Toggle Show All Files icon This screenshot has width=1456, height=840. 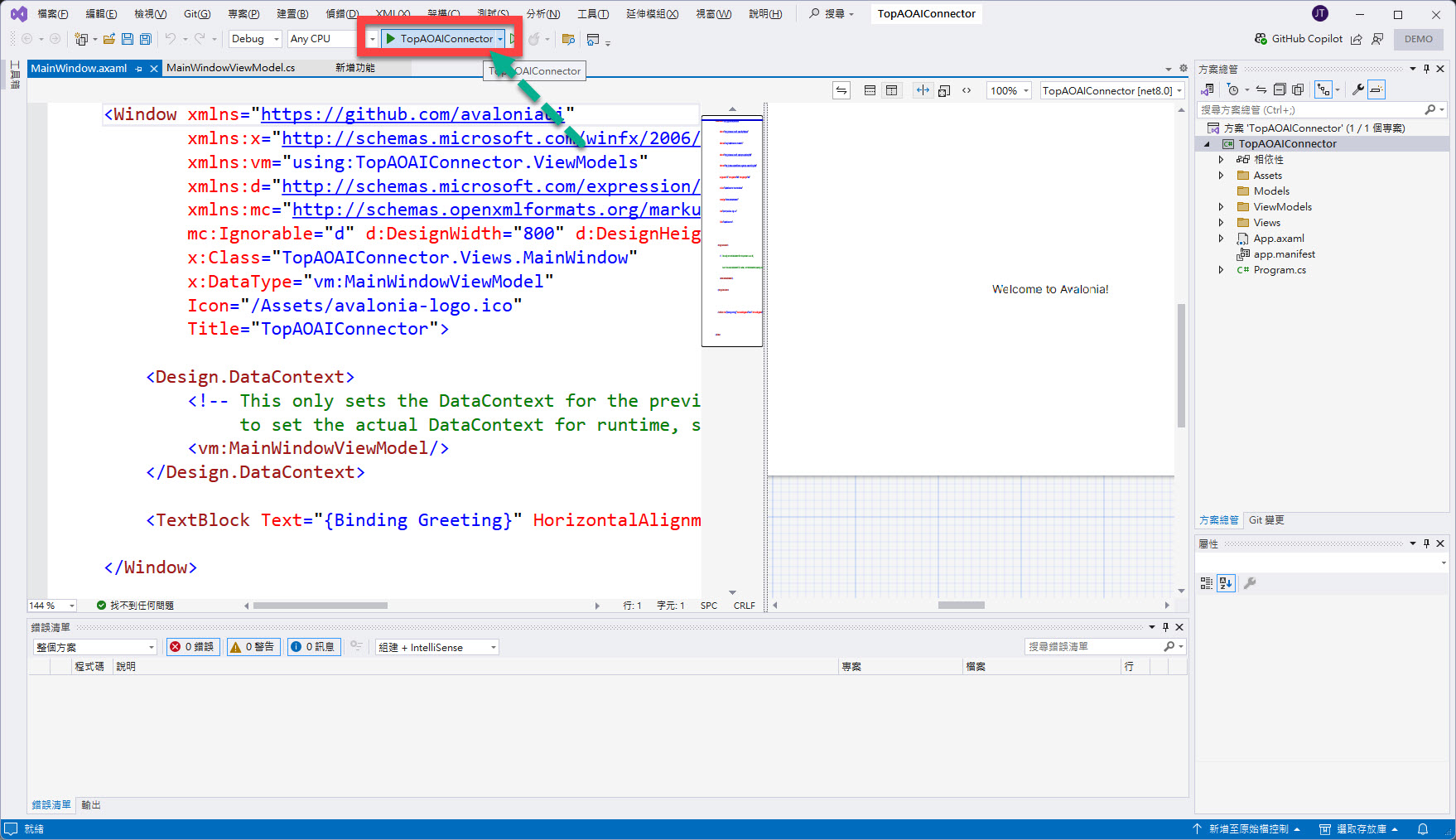(x=1298, y=89)
